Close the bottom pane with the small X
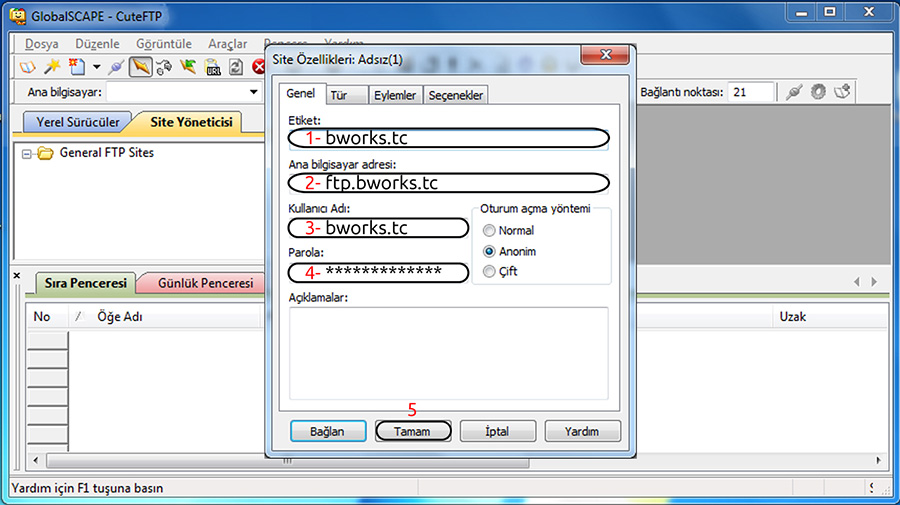Image resolution: width=900 pixels, height=505 pixels. 17,275
